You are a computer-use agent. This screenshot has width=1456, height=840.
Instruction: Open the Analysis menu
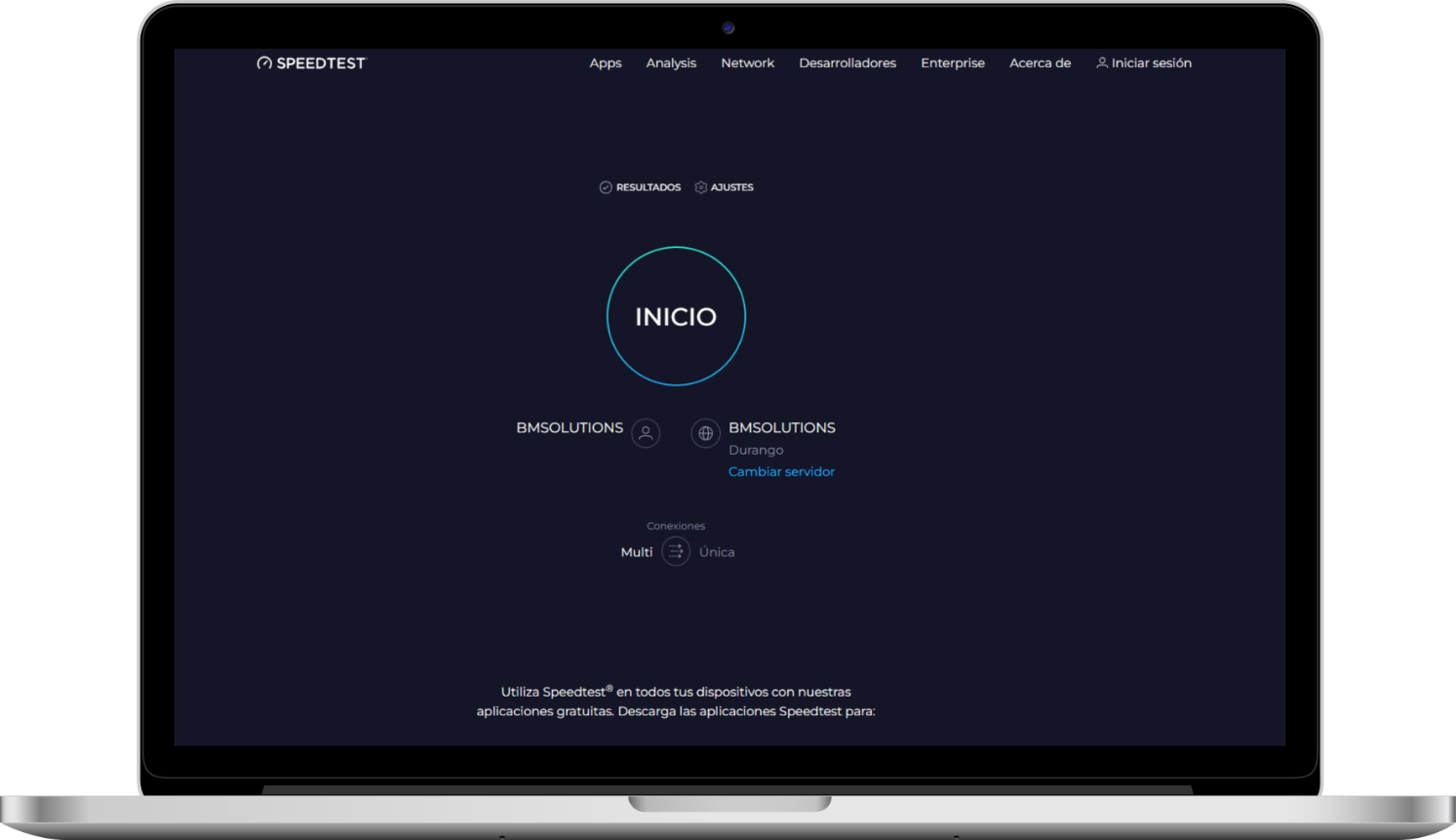point(671,63)
